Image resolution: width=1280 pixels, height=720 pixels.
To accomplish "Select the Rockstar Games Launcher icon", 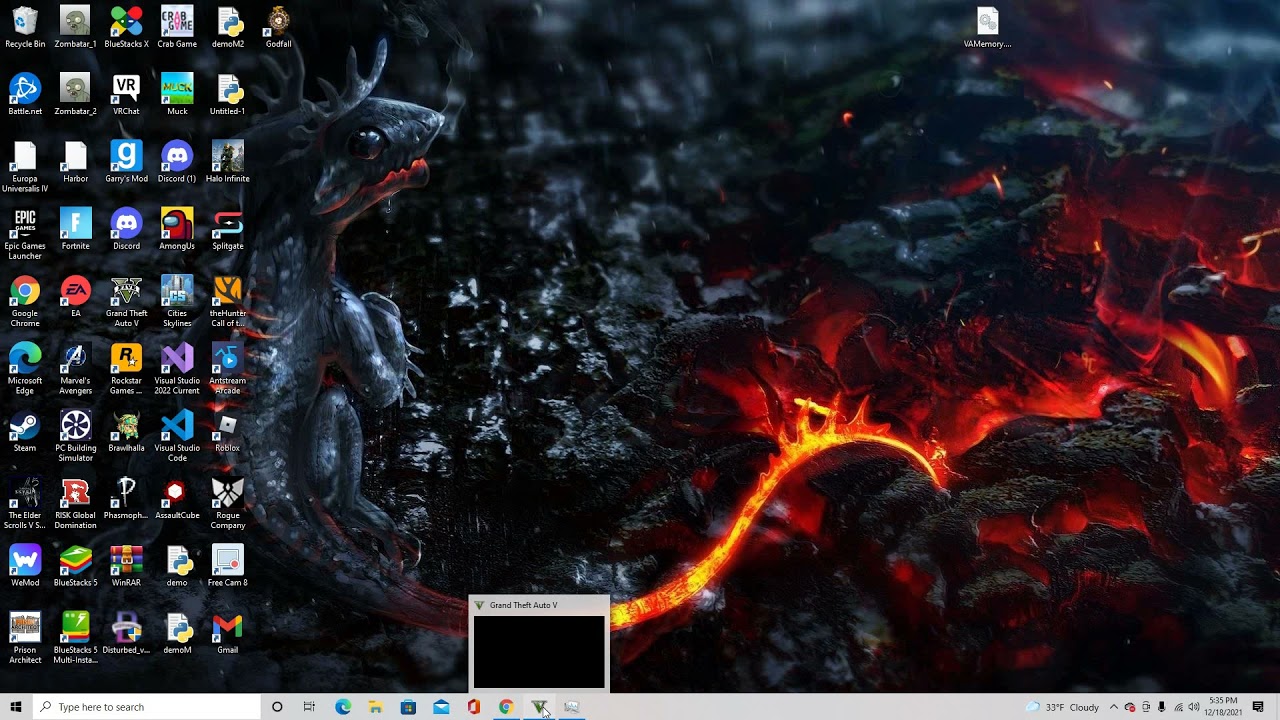I will pyautogui.click(x=126, y=369).
